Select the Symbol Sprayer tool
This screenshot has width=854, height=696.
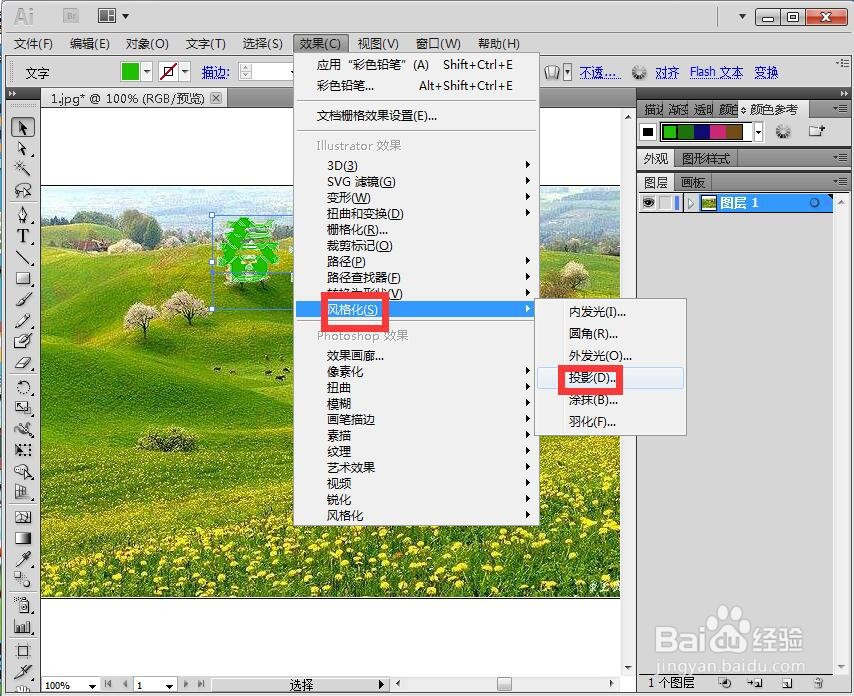(23, 605)
